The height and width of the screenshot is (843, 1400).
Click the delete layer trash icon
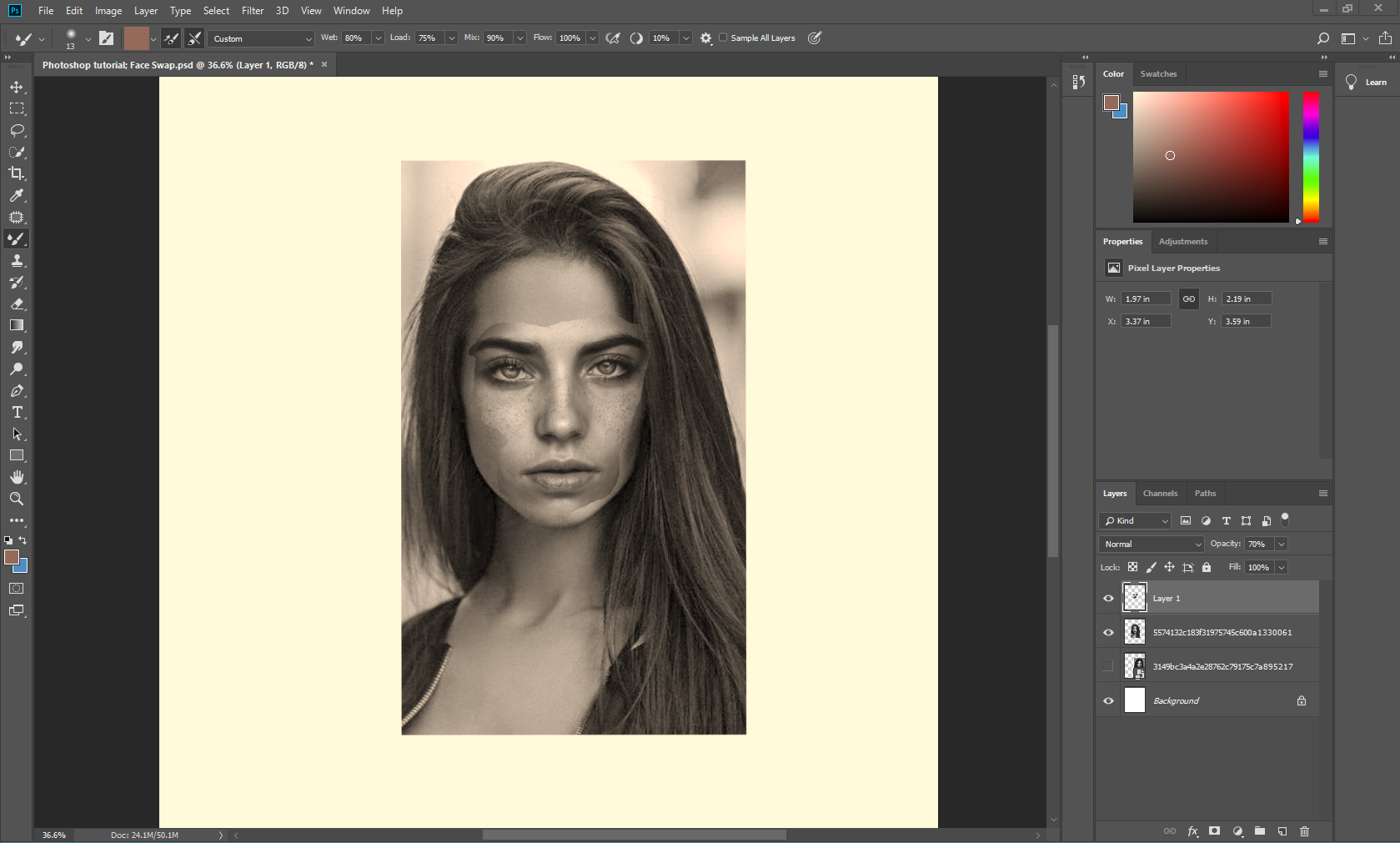click(1304, 831)
